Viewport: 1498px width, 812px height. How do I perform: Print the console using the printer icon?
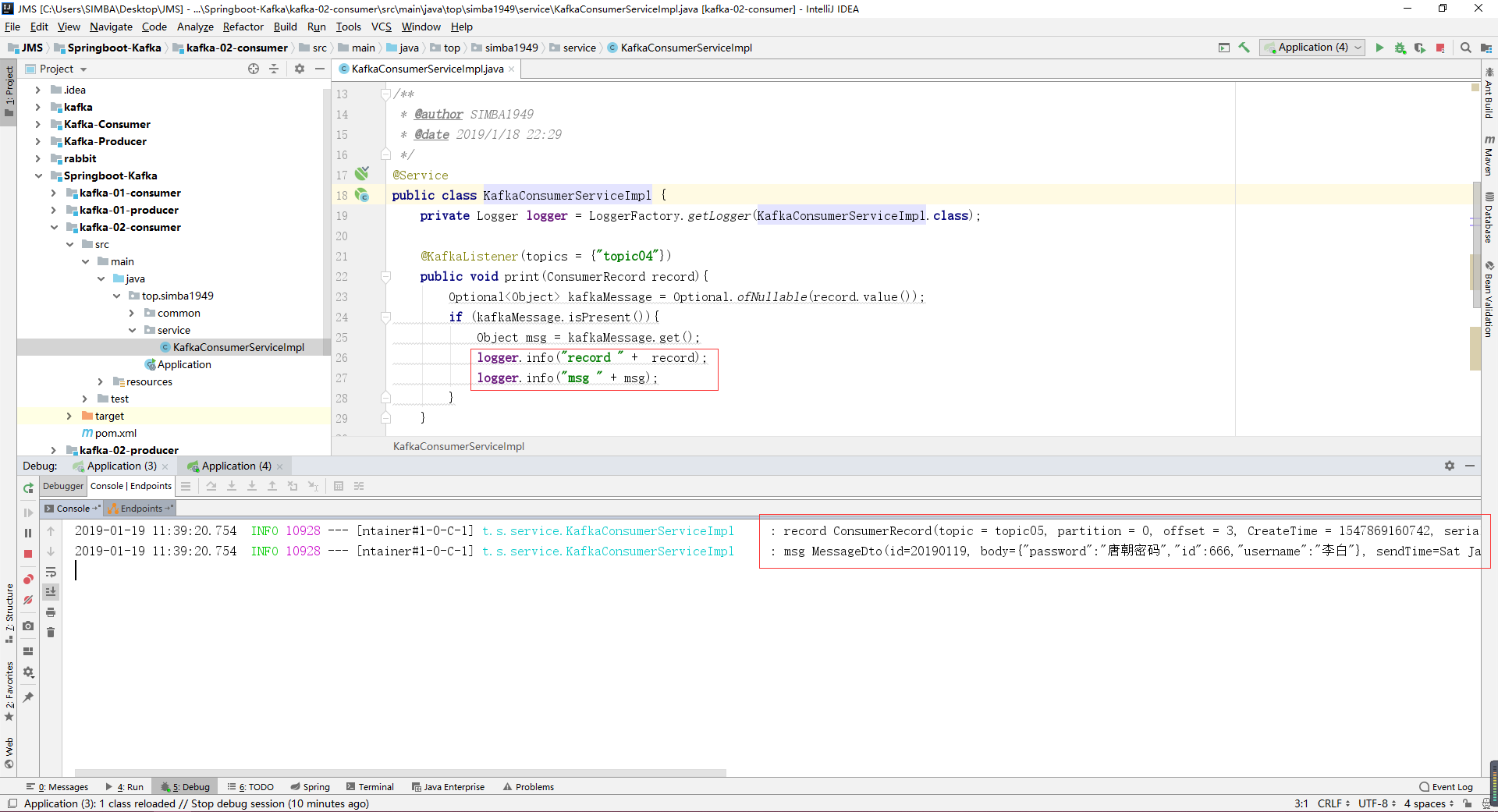[51, 612]
